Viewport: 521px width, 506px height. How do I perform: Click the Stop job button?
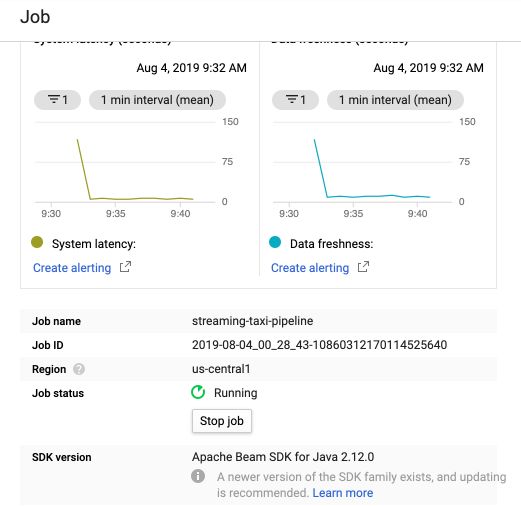point(222,421)
